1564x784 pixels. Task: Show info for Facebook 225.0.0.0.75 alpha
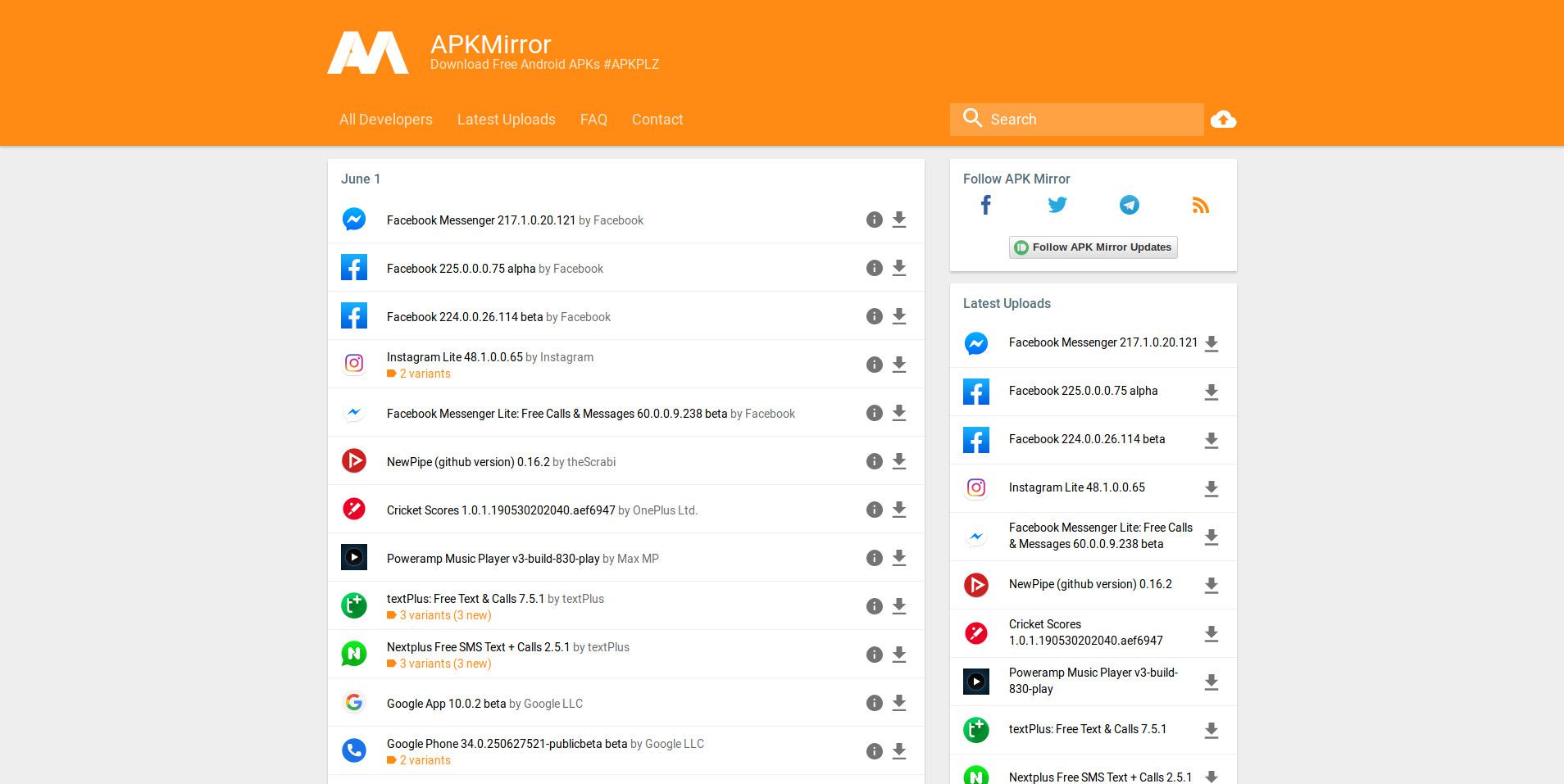(x=875, y=268)
